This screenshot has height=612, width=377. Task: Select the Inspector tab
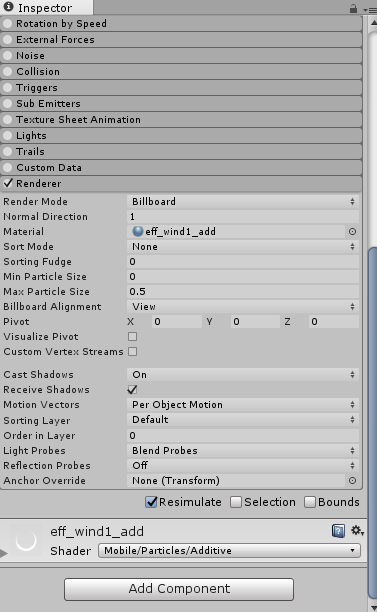point(46,7)
